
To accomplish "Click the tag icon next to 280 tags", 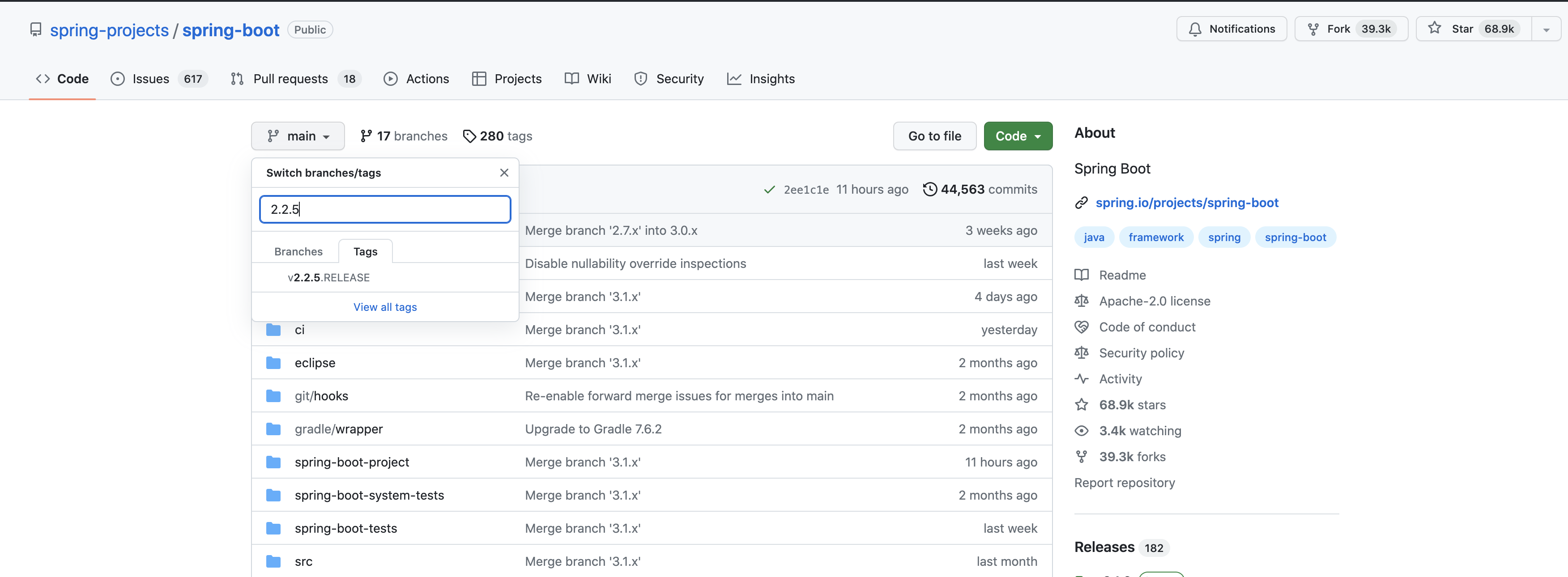I will tap(469, 136).
